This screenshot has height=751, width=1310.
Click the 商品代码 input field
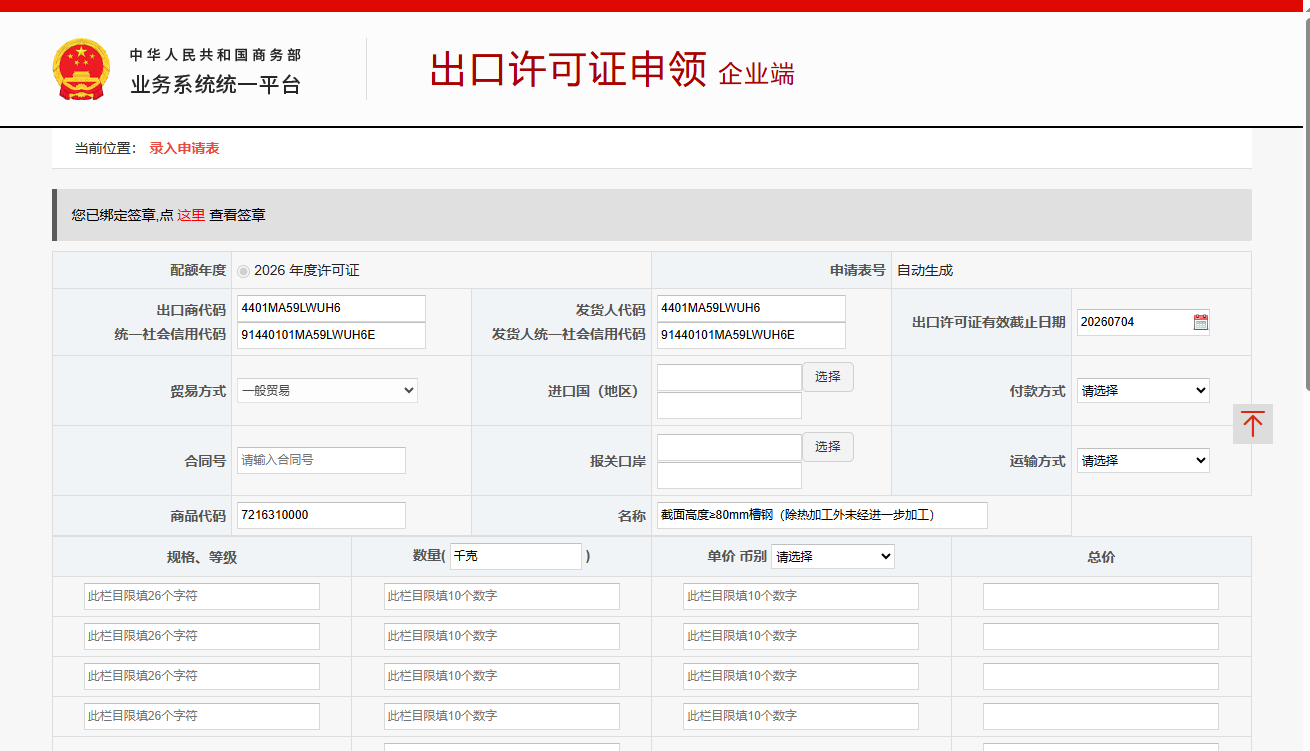click(x=321, y=515)
